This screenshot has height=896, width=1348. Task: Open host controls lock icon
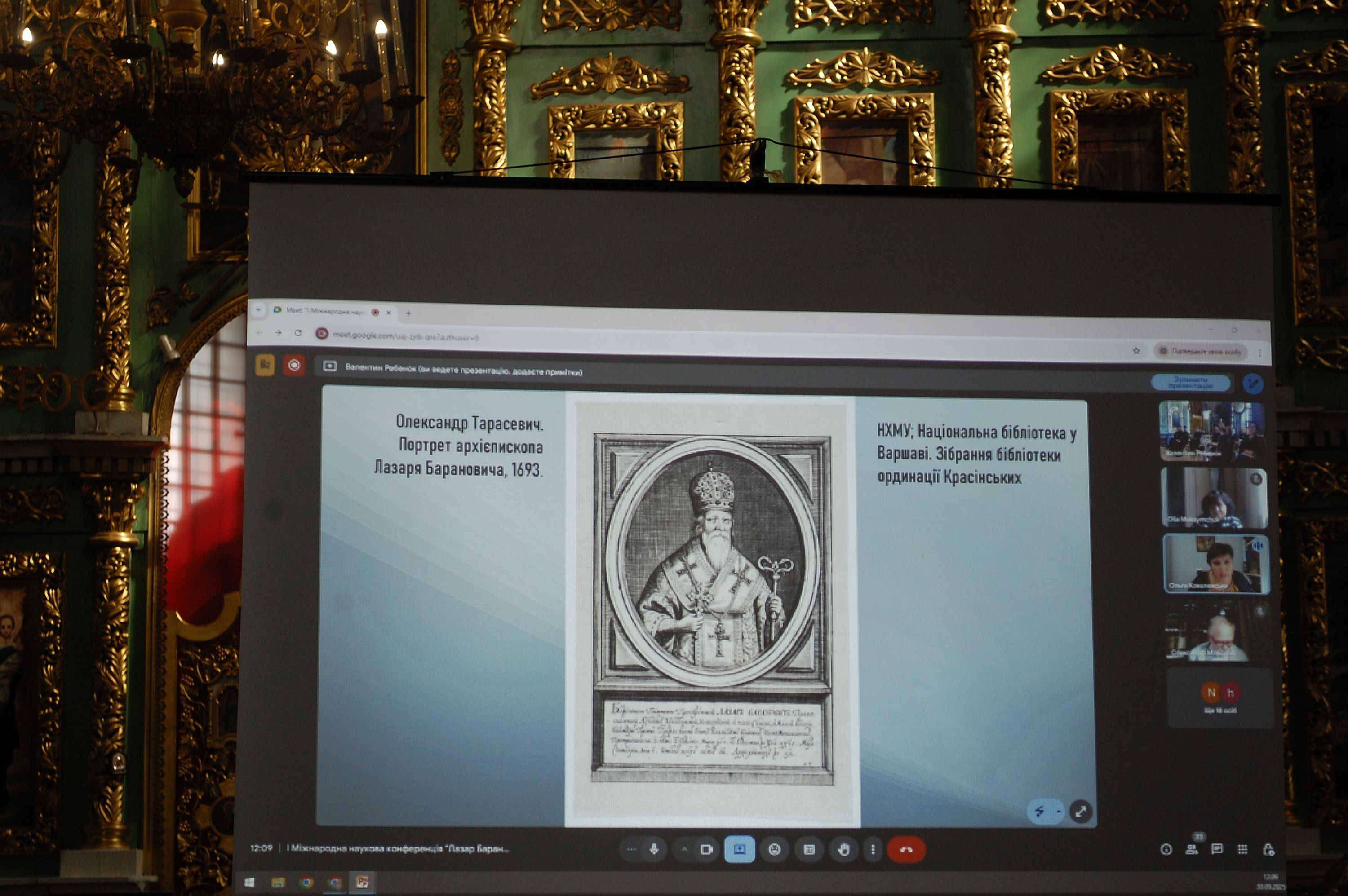pyautogui.click(x=1268, y=850)
